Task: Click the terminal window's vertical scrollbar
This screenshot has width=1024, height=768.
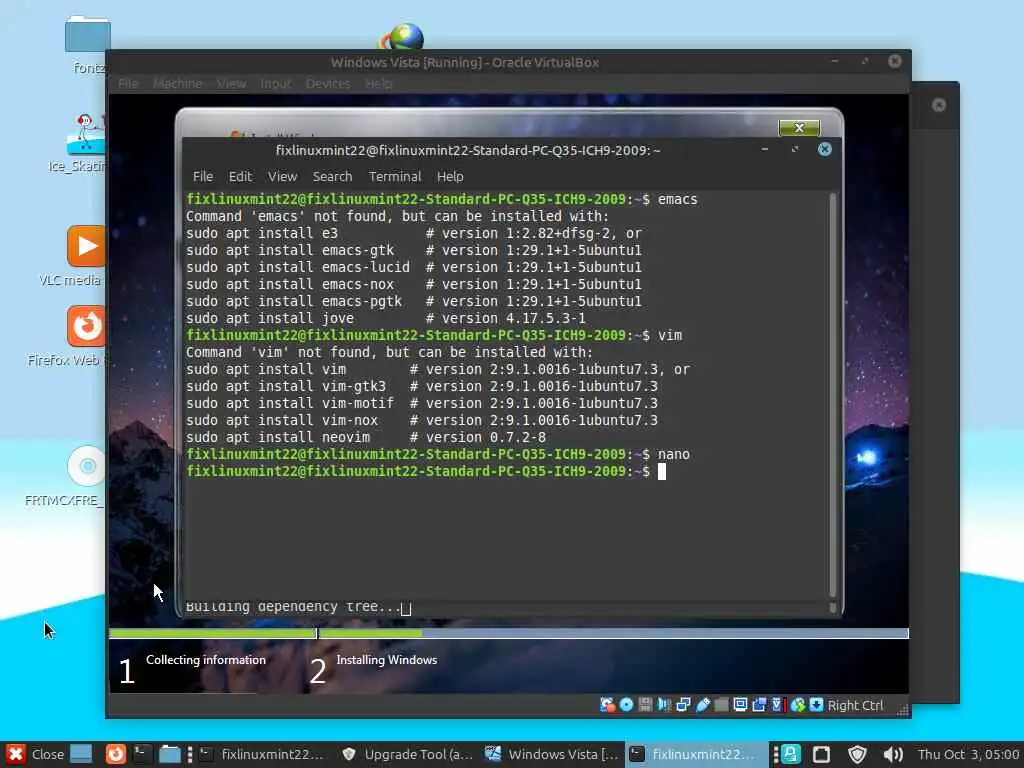Action: (x=833, y=395)
